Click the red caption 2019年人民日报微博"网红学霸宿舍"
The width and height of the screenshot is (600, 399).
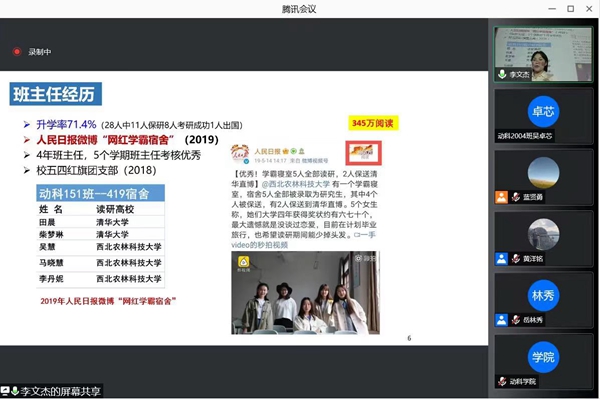pos(108,301)
